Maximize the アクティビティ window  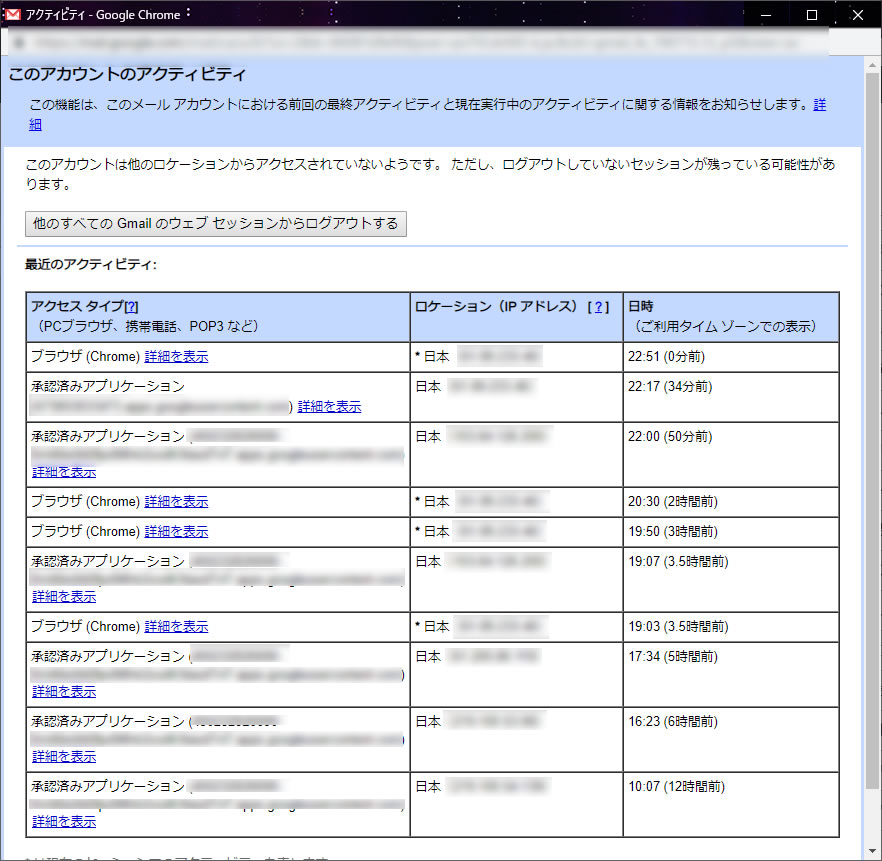click(811, 15)
